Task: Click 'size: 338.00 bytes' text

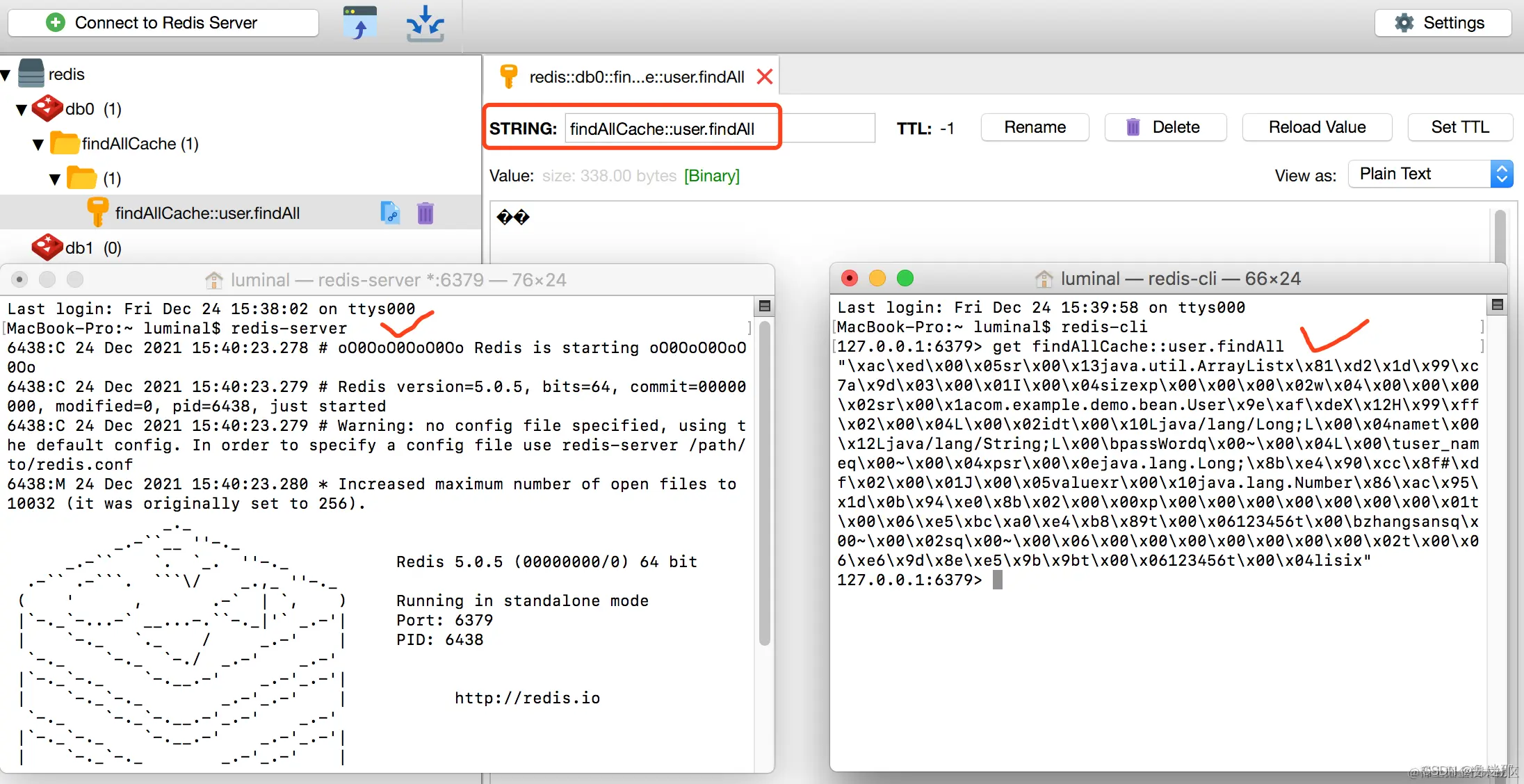Action: [x=609, y=176]
